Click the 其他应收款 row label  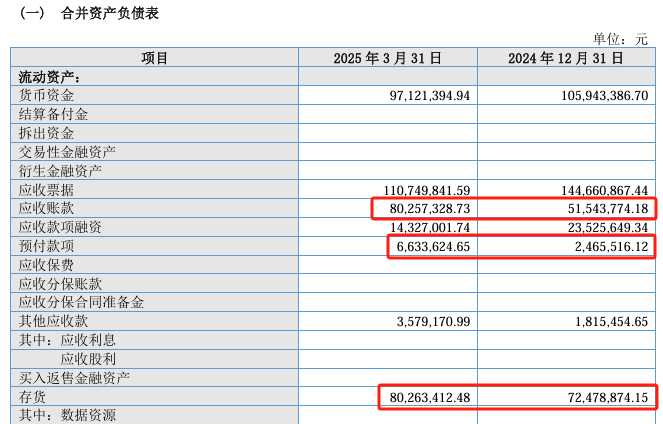click(x=53, y=321)
